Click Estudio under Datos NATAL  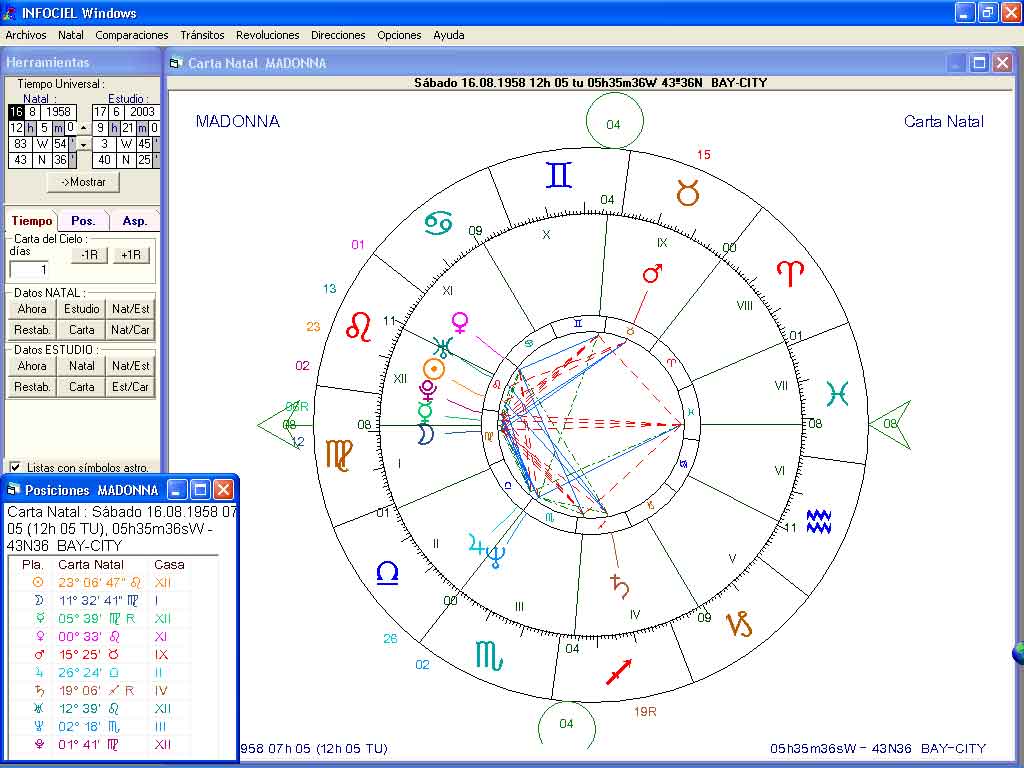82,309
